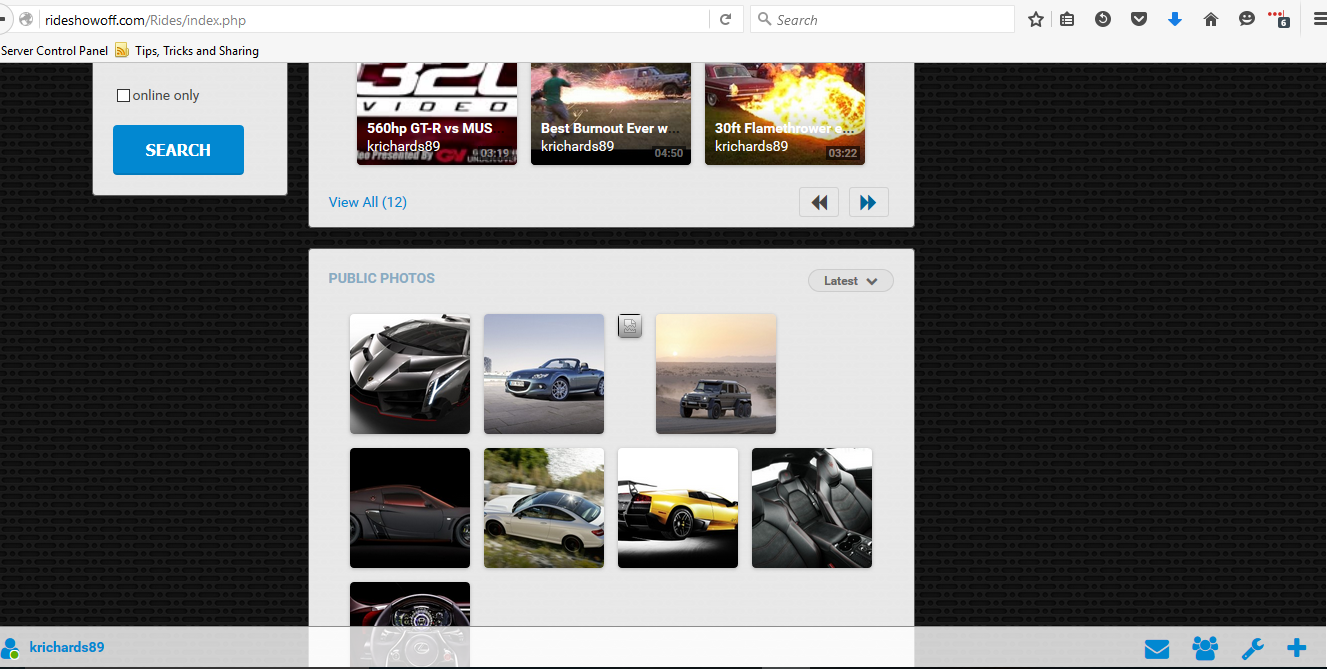
Task: Go to next videos with forward arrows
Action: (x=868, y=203)
